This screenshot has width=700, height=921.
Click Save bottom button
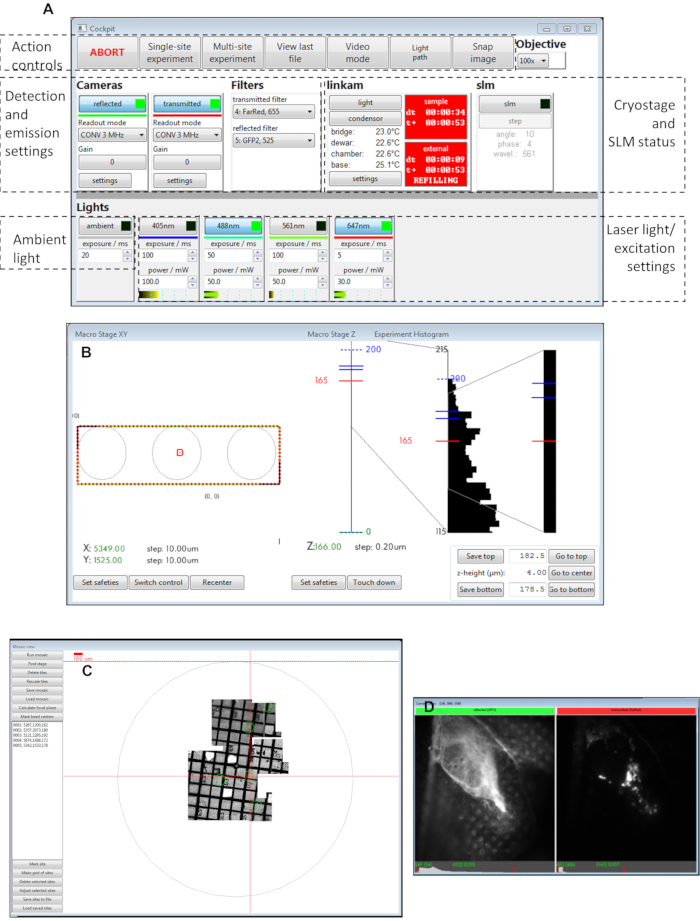[x=480, y=590]
